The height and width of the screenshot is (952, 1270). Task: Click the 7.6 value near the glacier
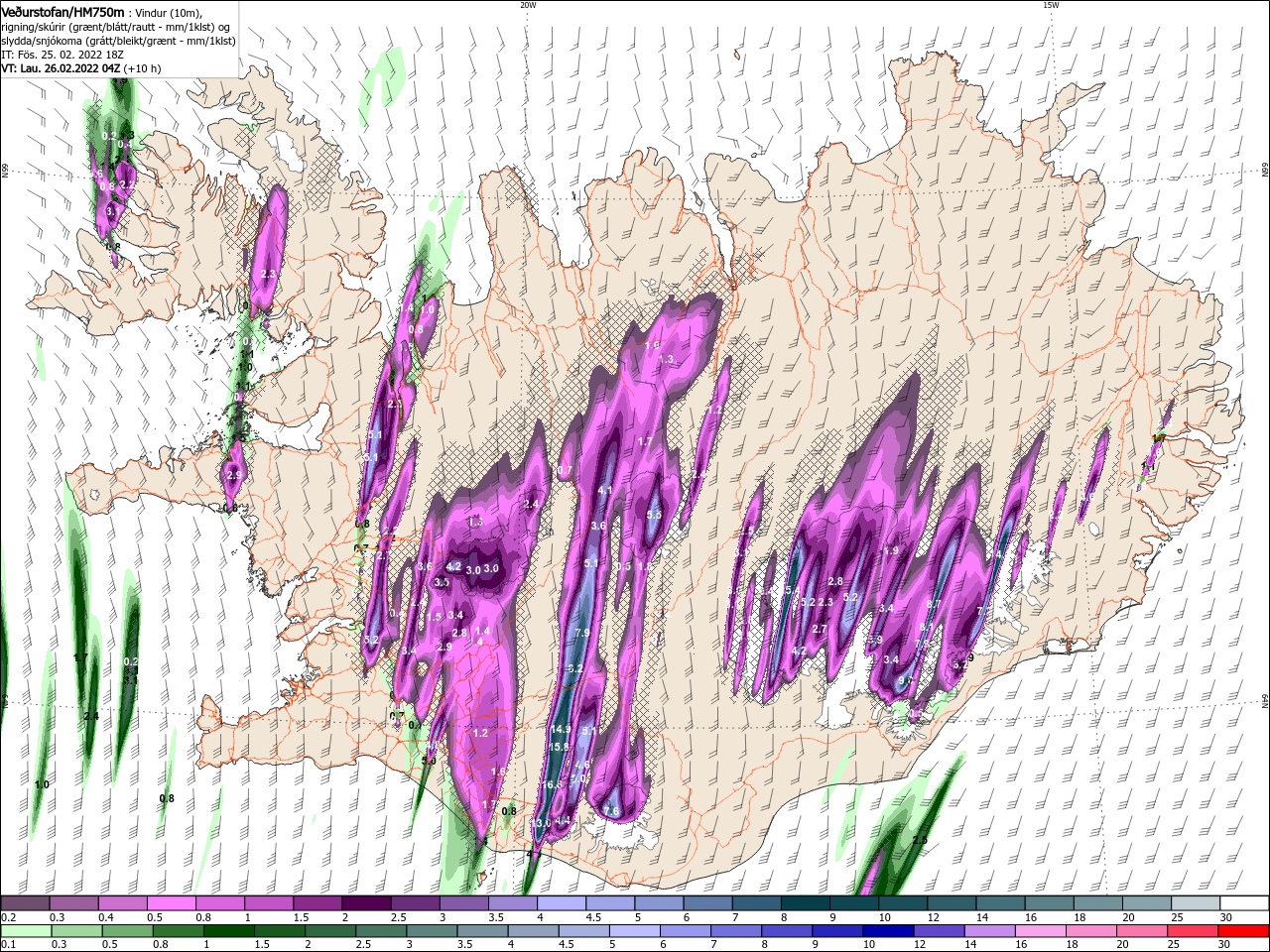tap(611, 811)
